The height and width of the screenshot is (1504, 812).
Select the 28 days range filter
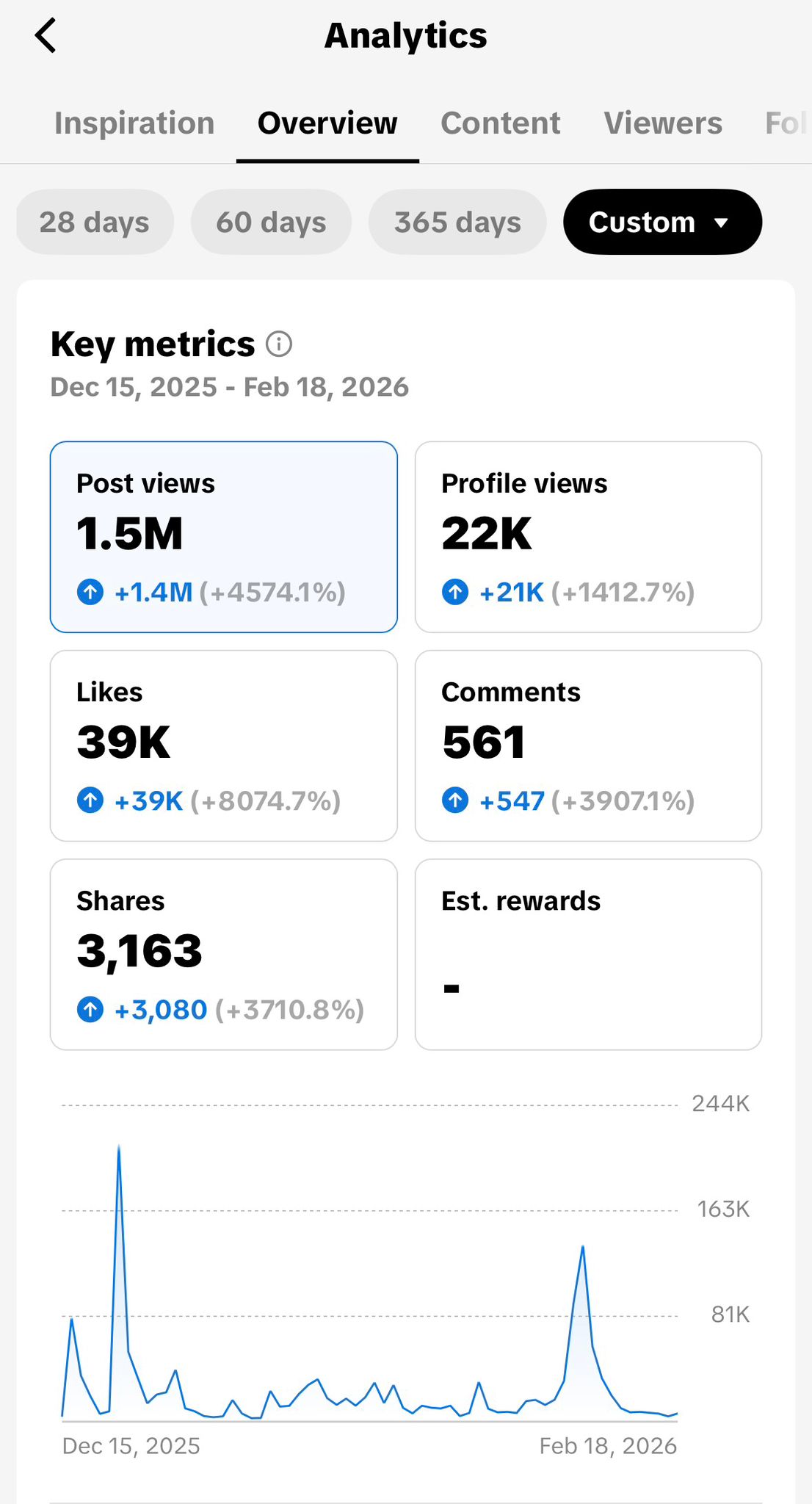click(95, 223)
